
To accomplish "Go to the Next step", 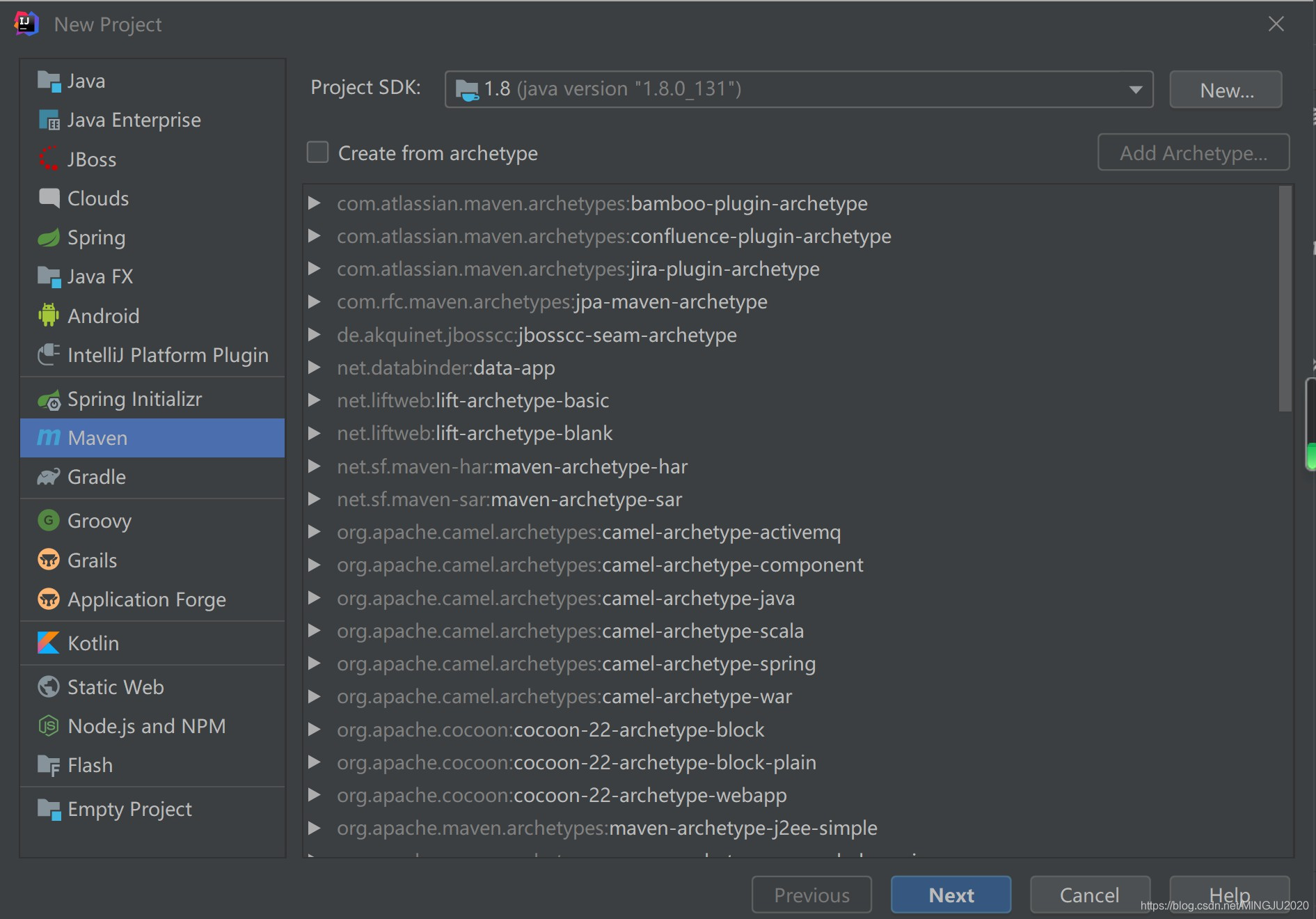I will [x=951, y=895].
